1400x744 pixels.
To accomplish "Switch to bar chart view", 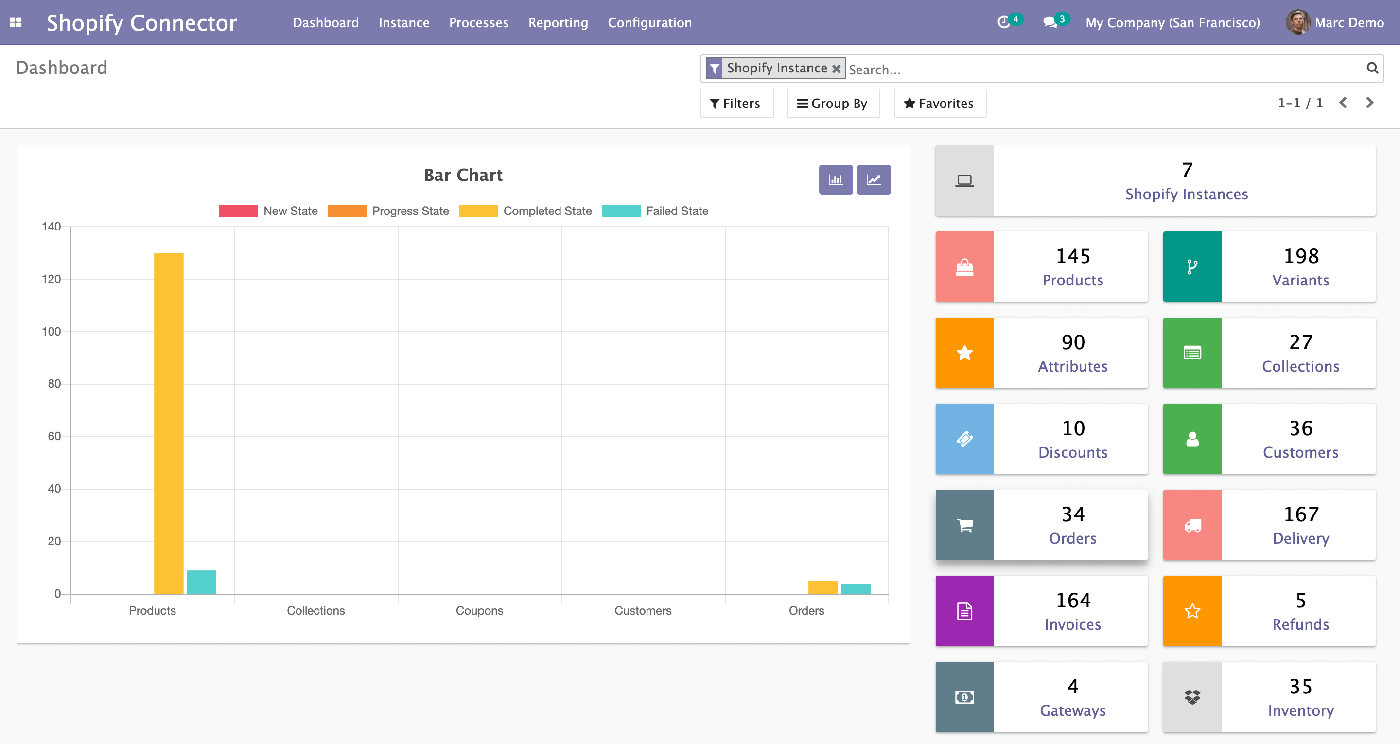I will 835,180.
